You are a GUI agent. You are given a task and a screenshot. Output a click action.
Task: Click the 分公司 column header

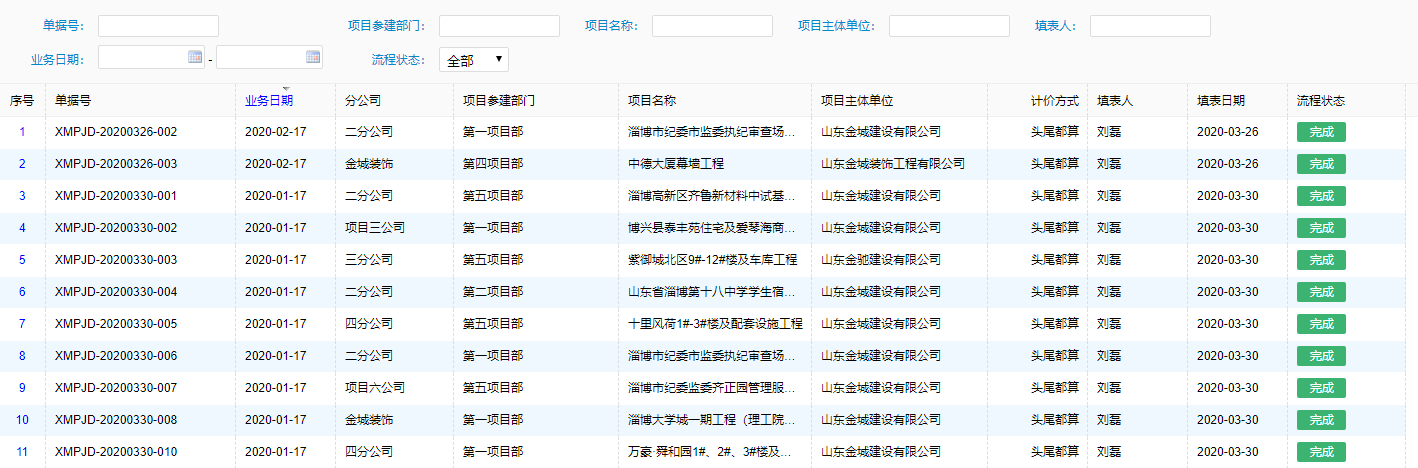[363, 101]
